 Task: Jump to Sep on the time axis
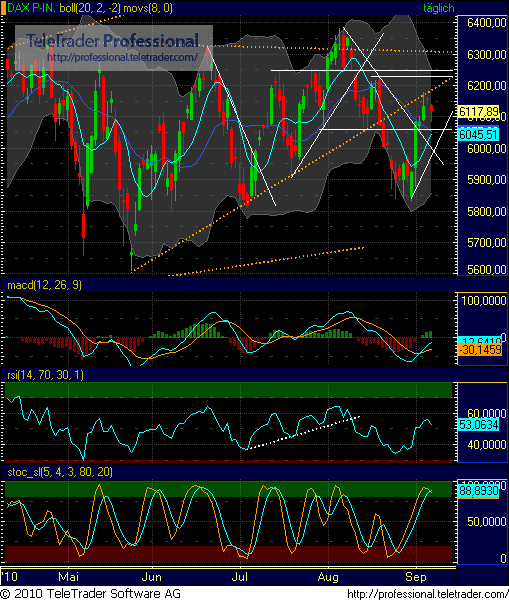click(416, 577)
